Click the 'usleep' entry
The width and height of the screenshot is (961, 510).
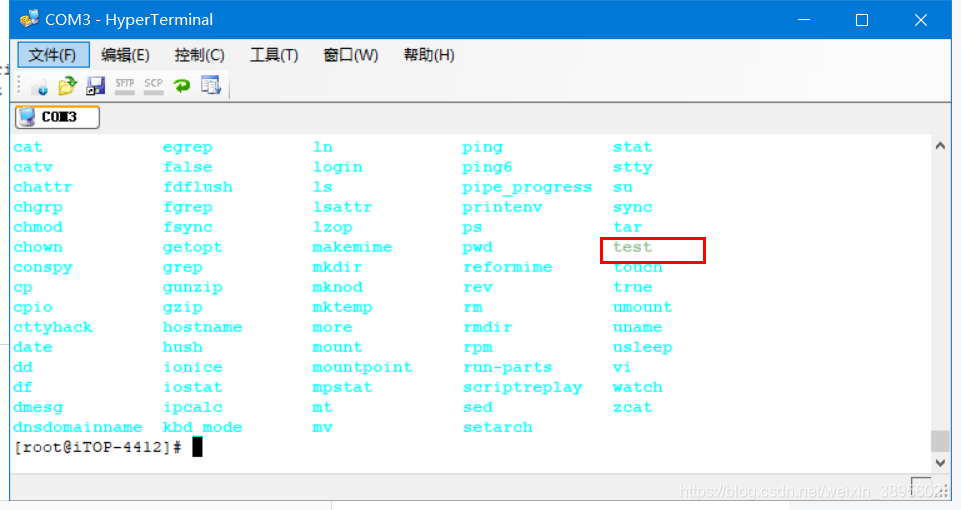click(x=642, y=348)
